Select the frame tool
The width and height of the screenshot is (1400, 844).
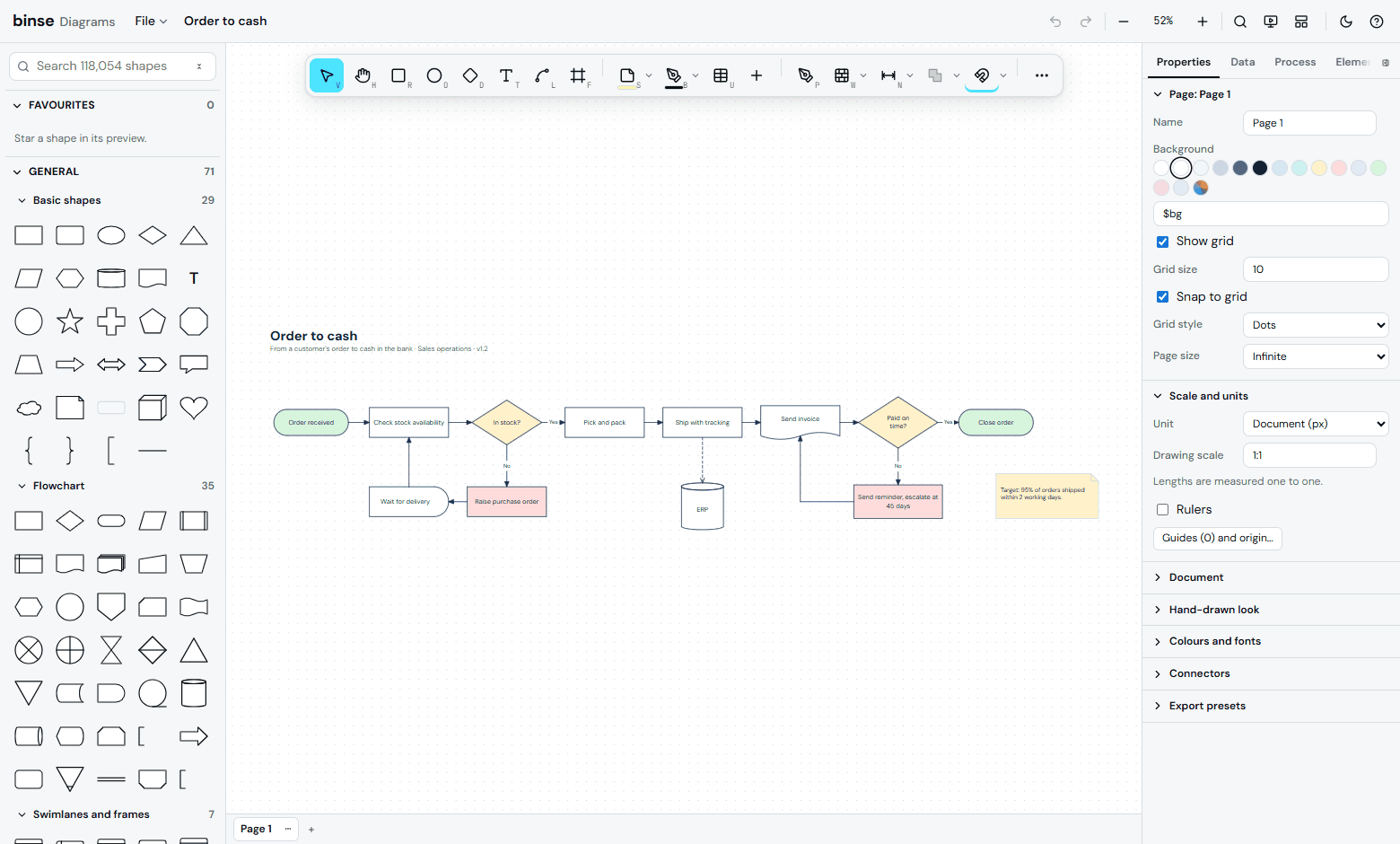click(x=578, y=75)
